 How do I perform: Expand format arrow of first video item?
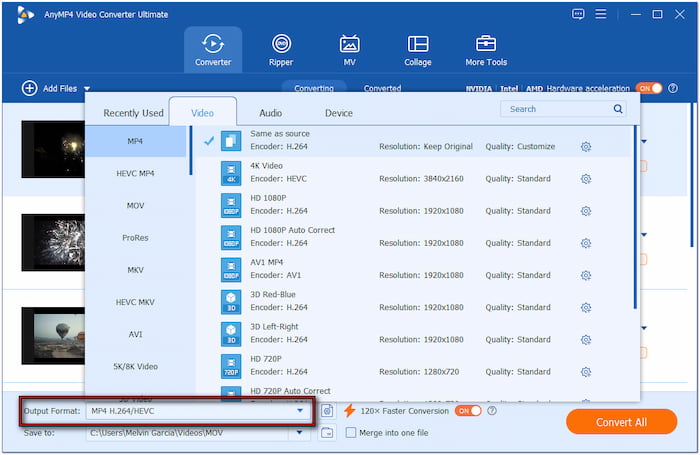(x=644, y=142)
